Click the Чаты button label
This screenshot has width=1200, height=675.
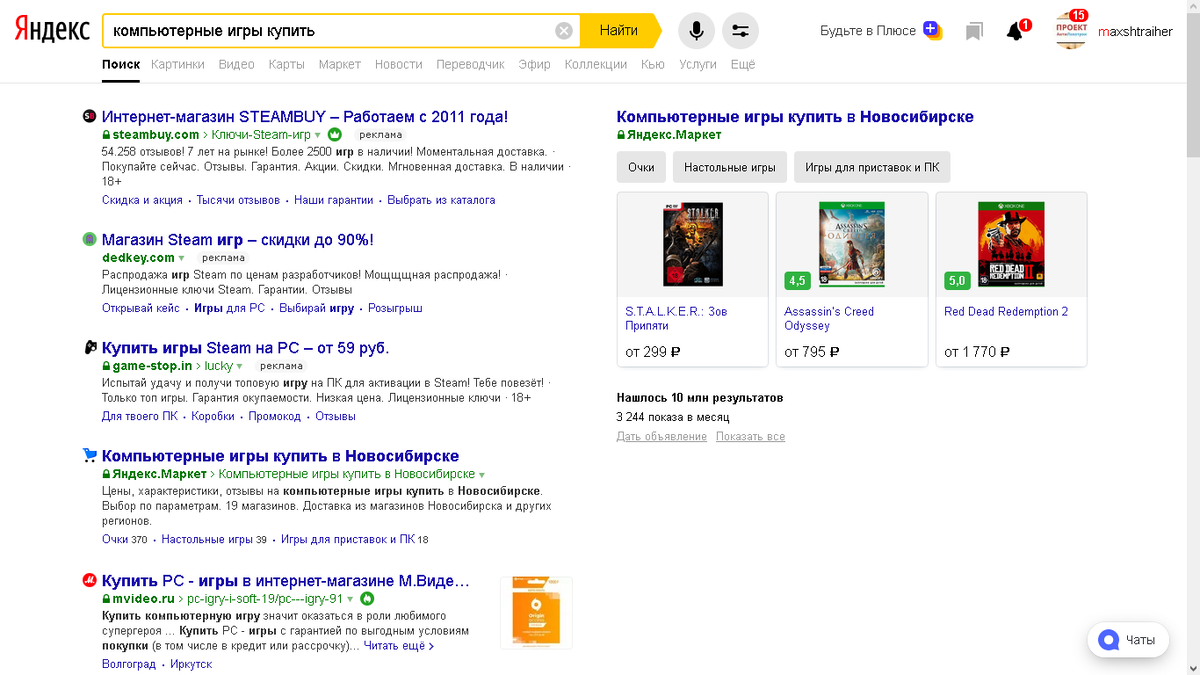click(1140, 640)
